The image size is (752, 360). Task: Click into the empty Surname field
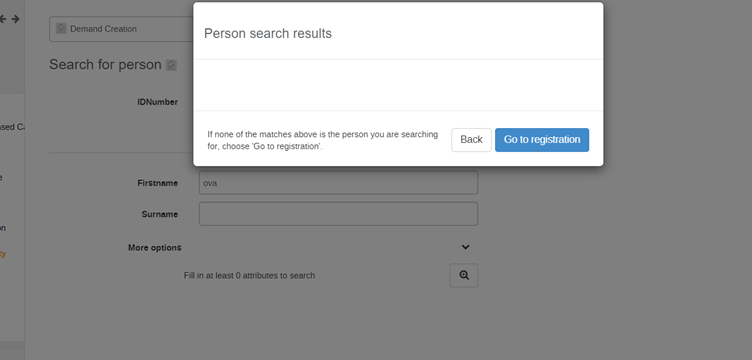[x=339, y=214]
